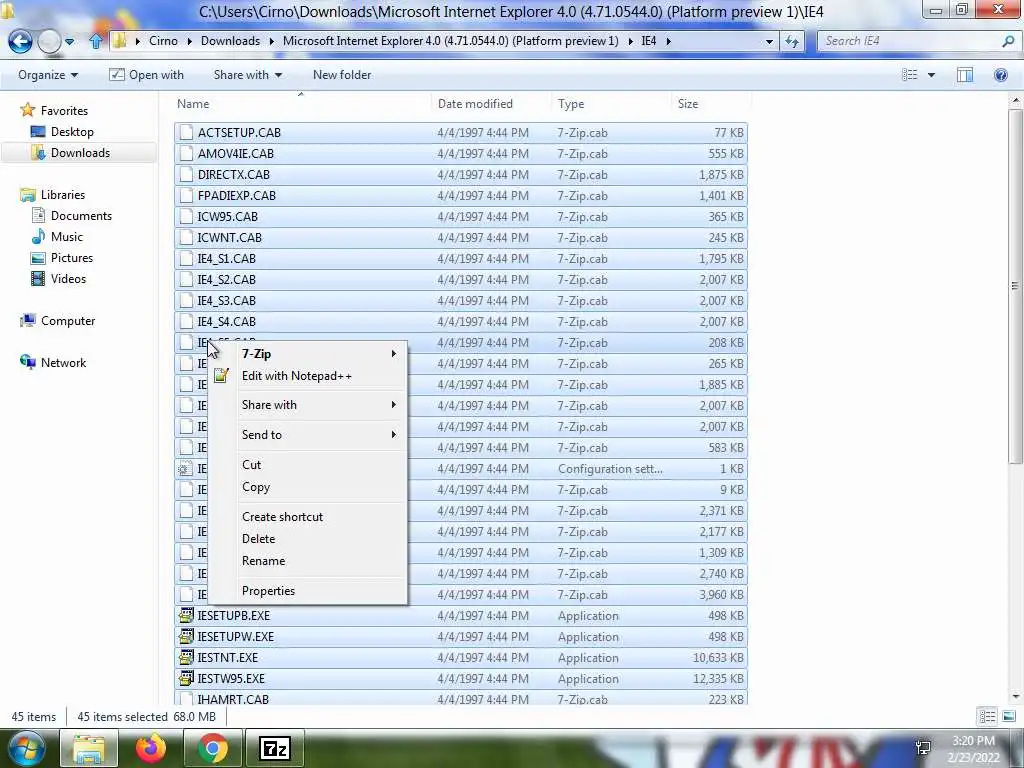Click the Cirno breadcrumb in address bar
1024x768 pixels.
tap(163, 40)
